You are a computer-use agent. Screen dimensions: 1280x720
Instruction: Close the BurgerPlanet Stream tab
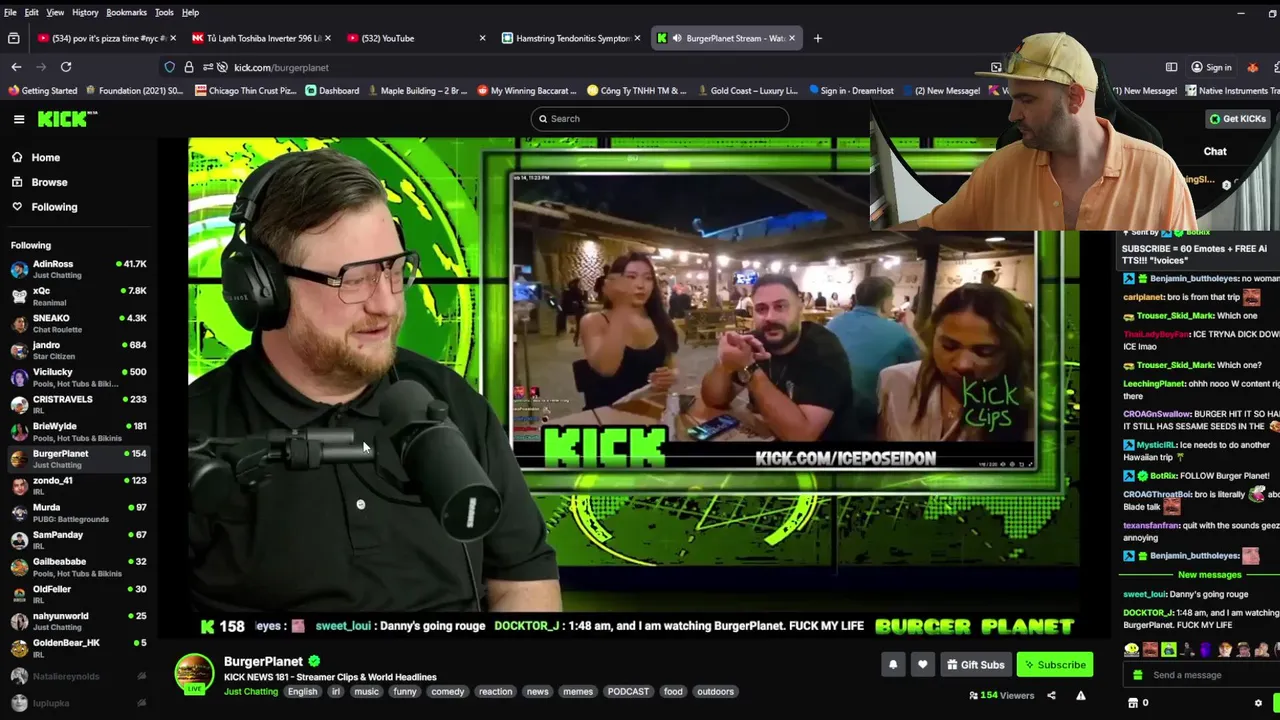click(792, 38)
